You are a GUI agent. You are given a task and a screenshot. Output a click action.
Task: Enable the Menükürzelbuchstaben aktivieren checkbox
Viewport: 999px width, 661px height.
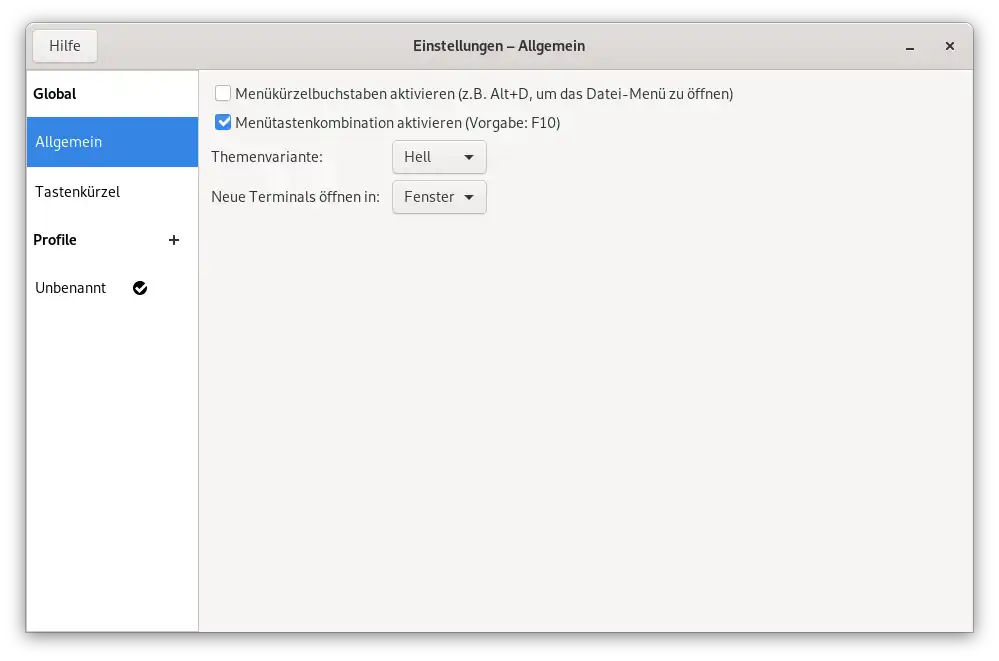(x=223, y=93)
